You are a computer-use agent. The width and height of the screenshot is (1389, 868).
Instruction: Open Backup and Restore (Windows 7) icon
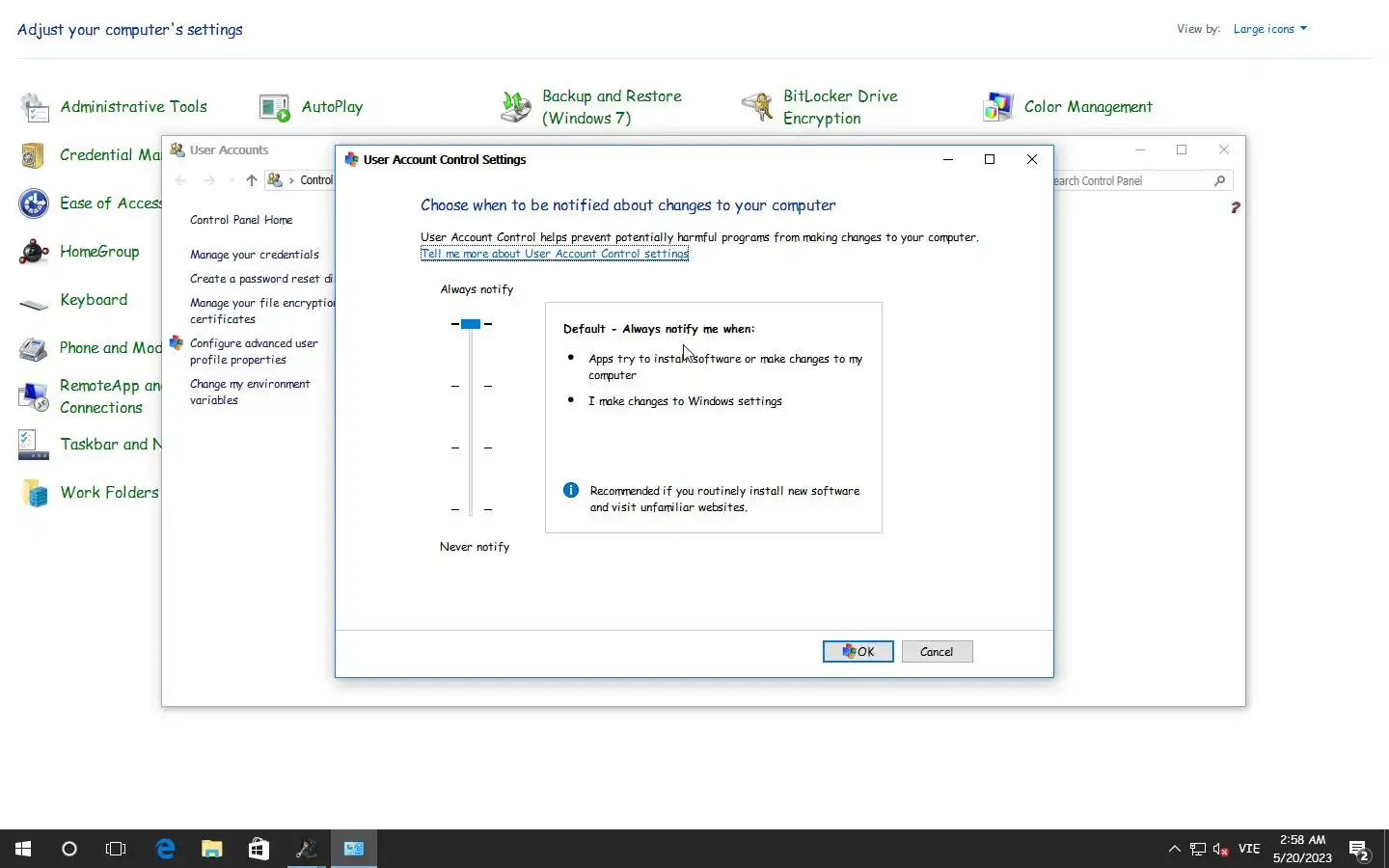[516, 107]
